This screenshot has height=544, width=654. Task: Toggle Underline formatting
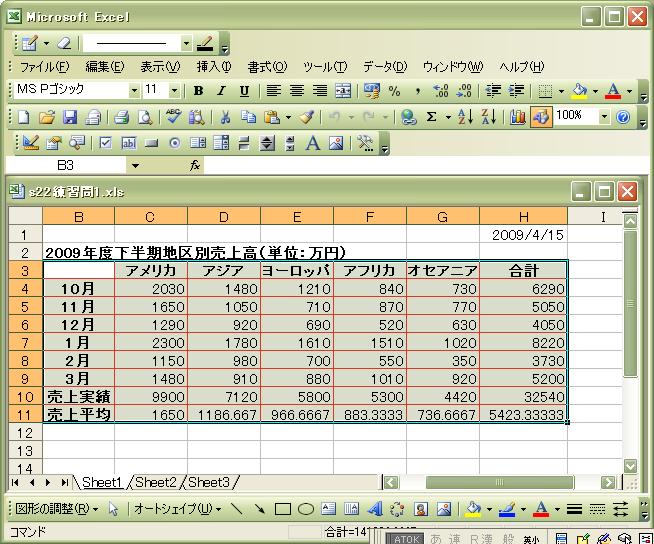(244, 91)
